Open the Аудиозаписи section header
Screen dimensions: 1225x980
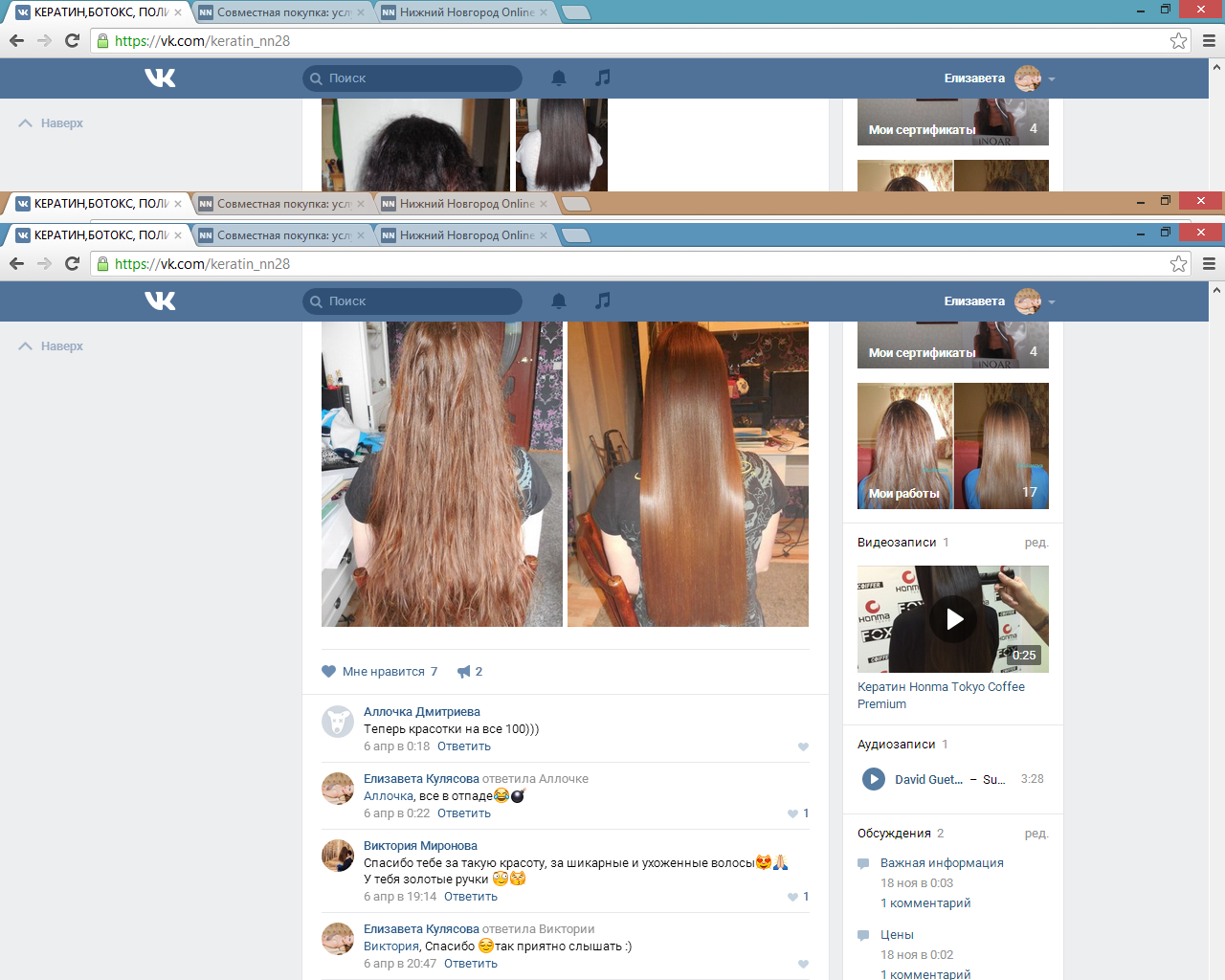[x=896, y=745]
